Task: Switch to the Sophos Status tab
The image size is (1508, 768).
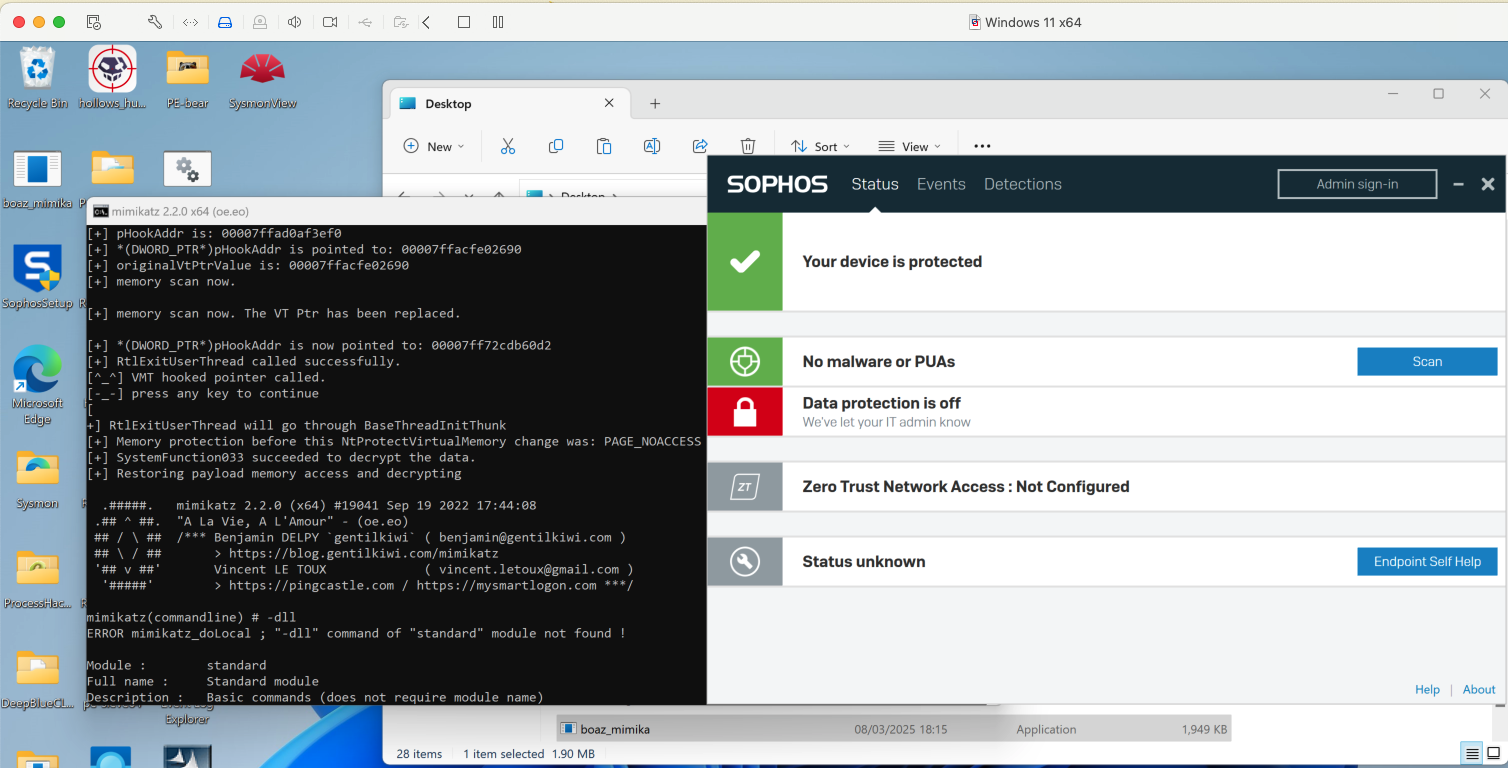Action: click(875, 184)
